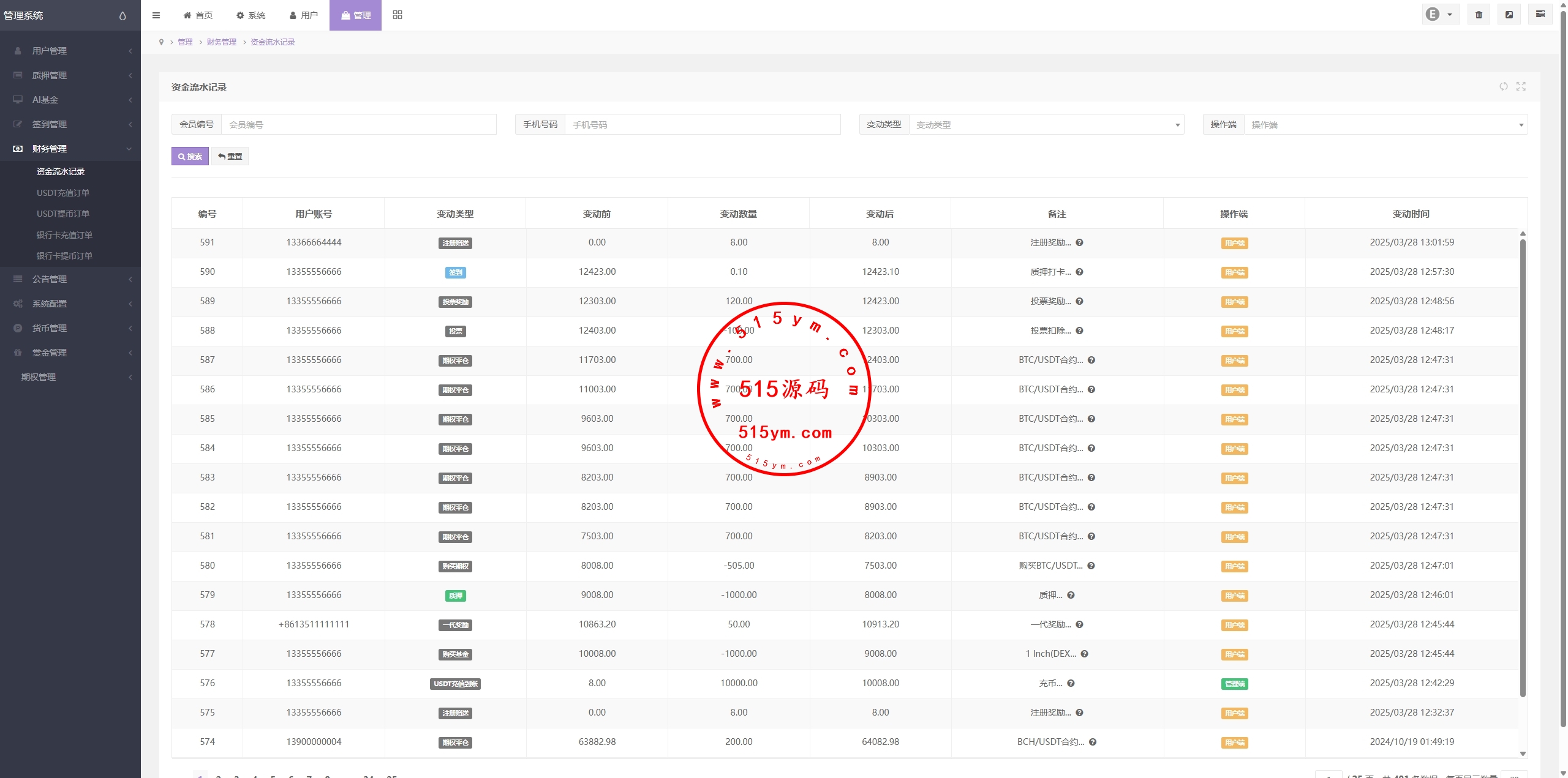Click the 重置 button
This screenshot has width=1568, height=778.
pos(230,157)
